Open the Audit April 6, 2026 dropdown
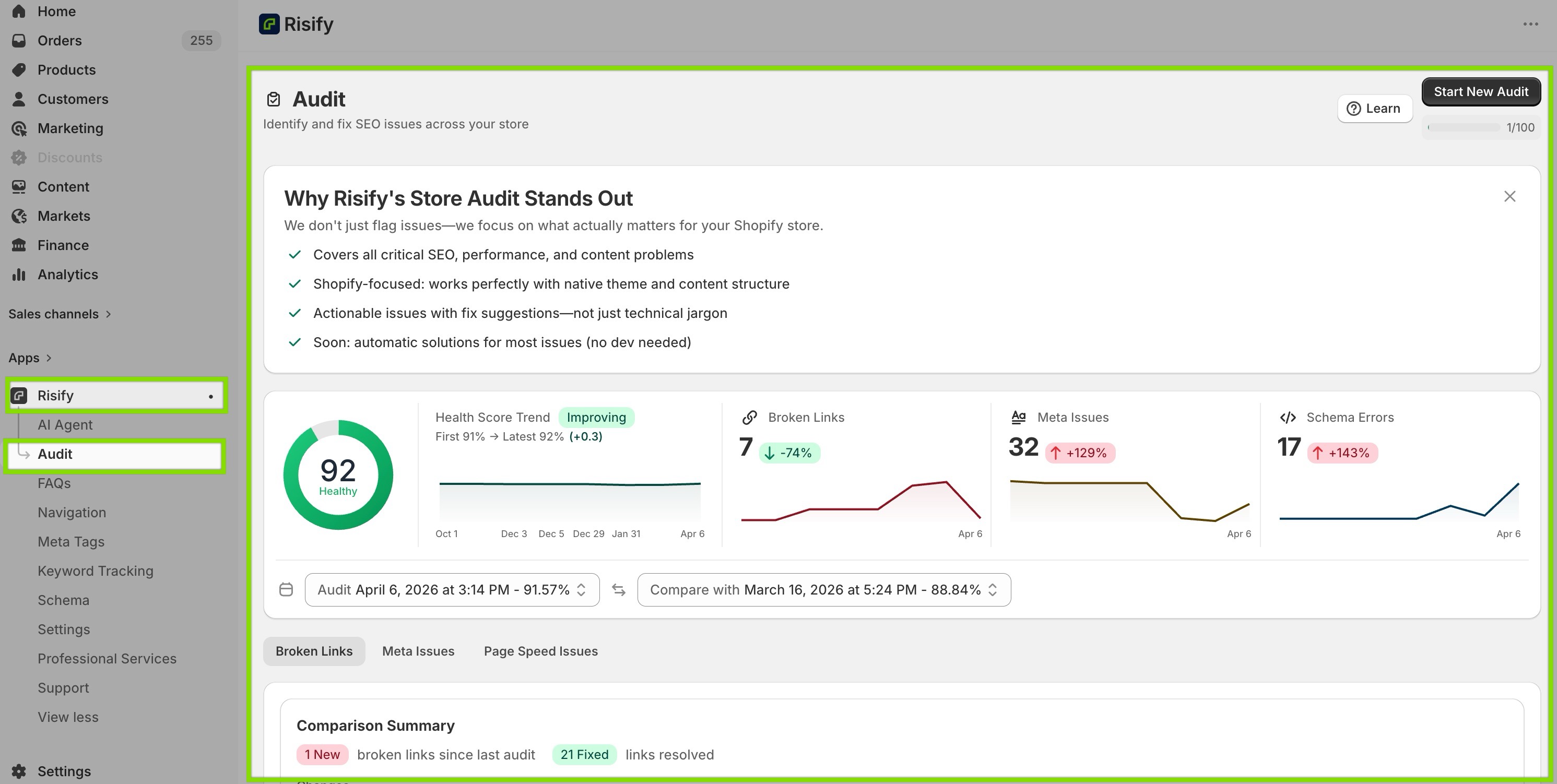This screenshot has height=784, width=1557. click(452, 589)
